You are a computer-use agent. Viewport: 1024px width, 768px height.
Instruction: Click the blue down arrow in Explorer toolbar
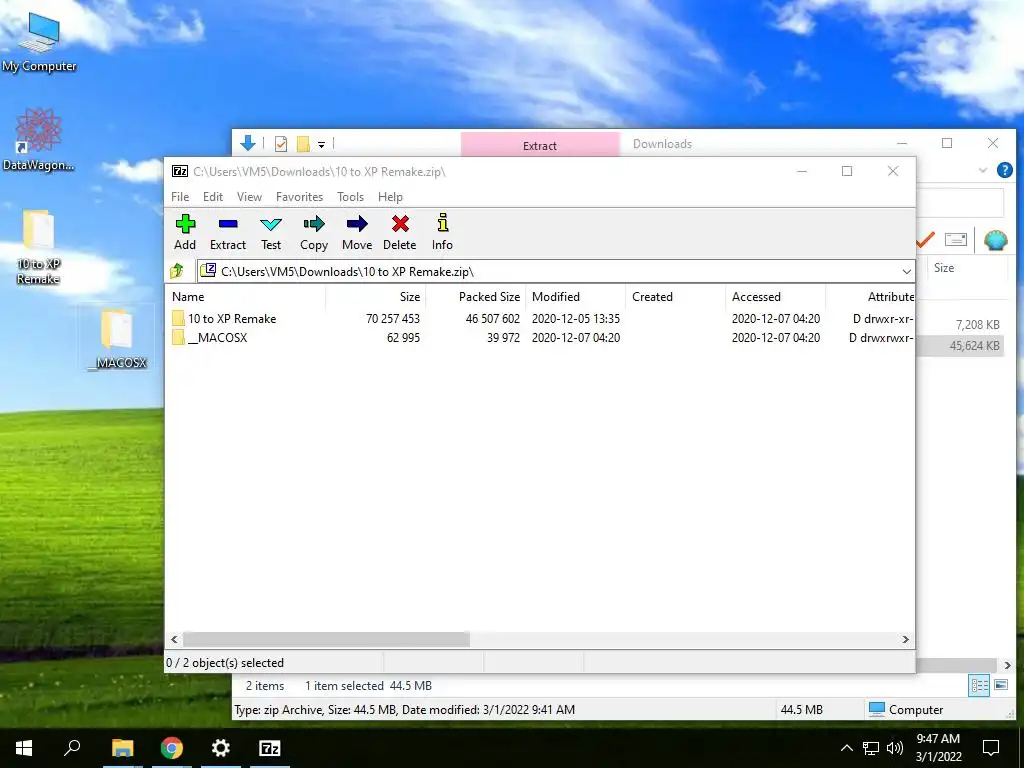point(248,143)
